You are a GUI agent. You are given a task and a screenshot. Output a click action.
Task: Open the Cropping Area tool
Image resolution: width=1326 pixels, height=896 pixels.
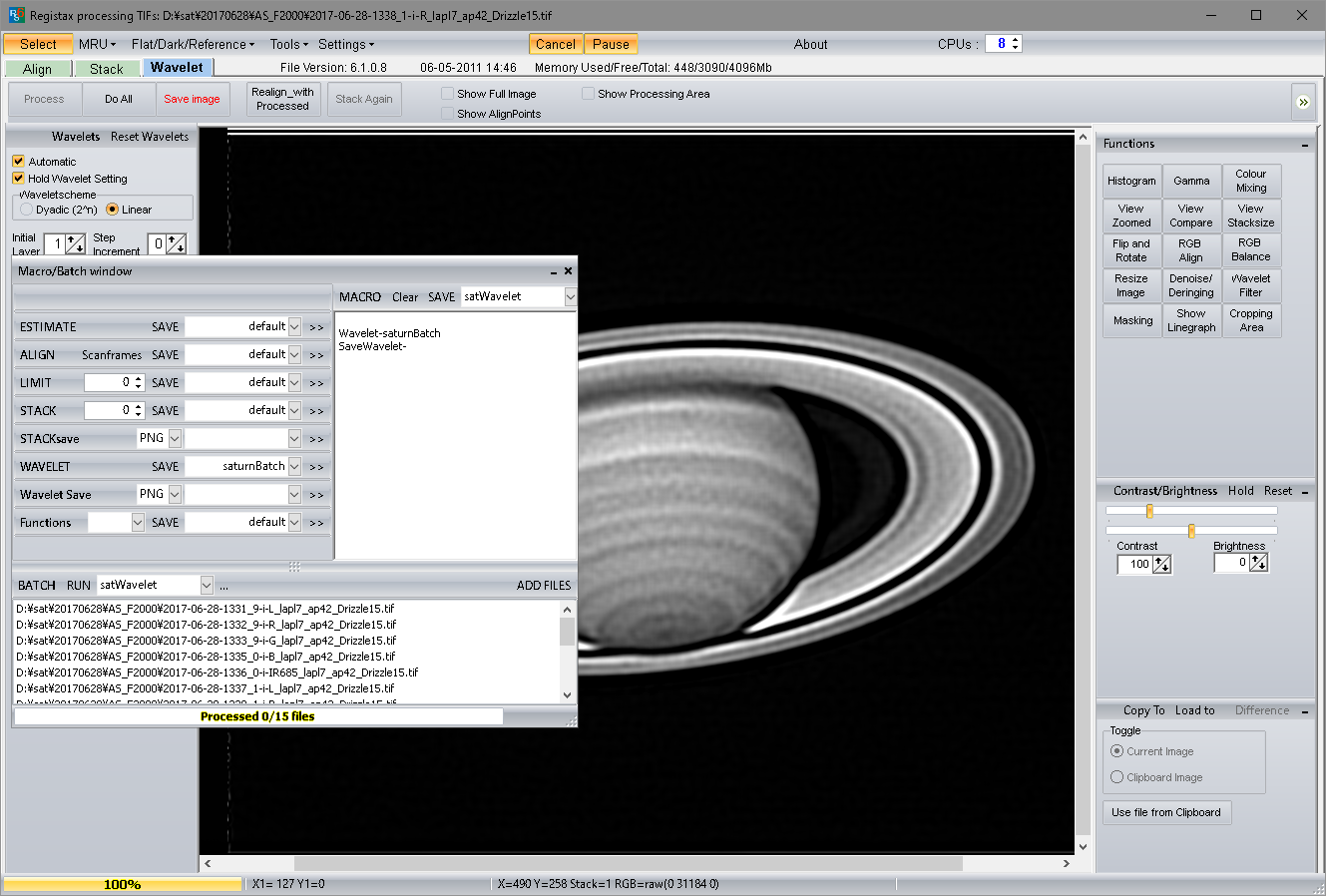(1251, 320)
